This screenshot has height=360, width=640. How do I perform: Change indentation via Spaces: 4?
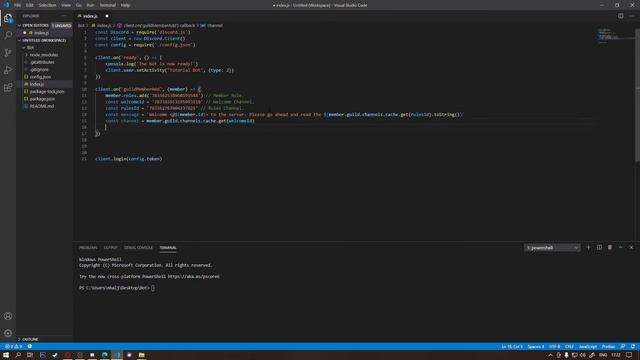[536, 347]
